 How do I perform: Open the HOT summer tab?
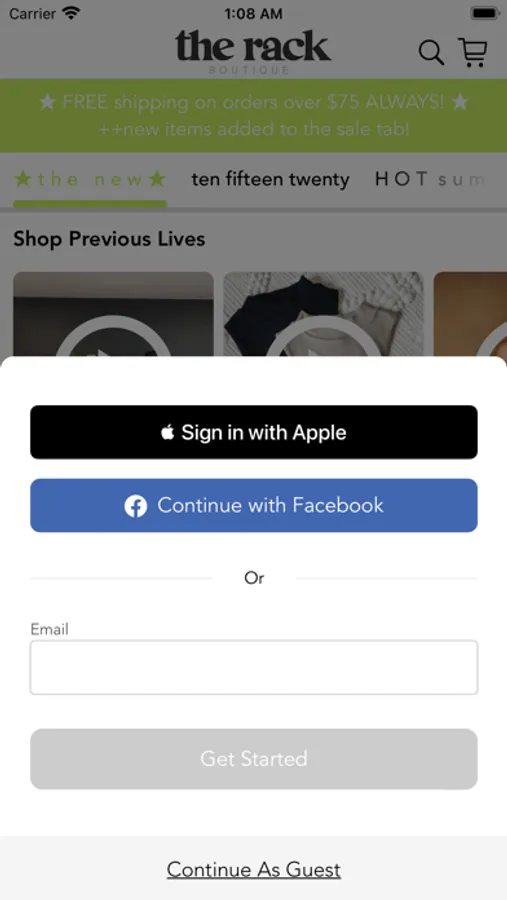429,180
